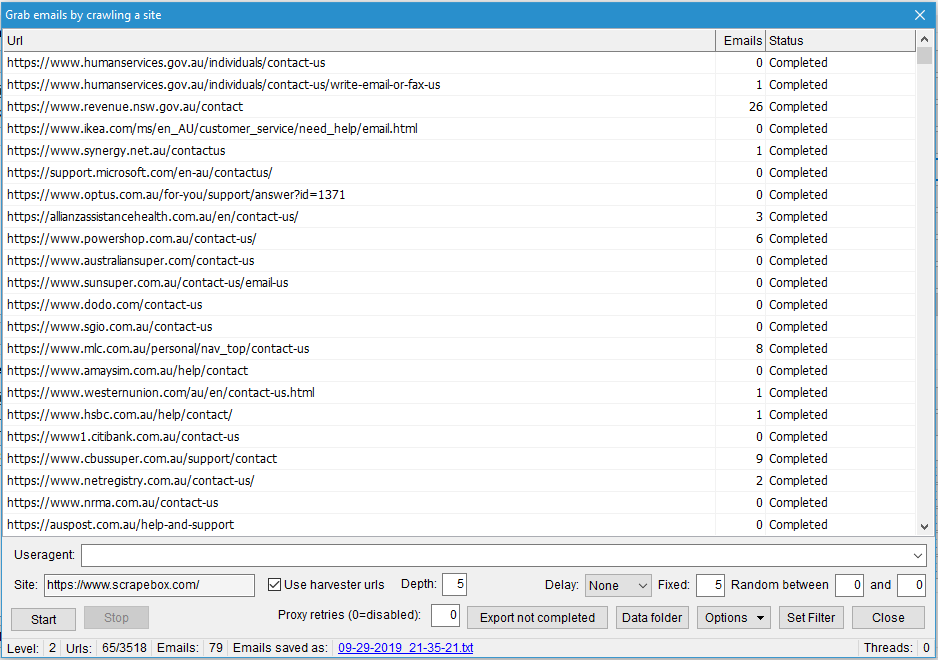Click the Level 2 status bar value
The image size is (938, 660).
[x=53, y=647]
